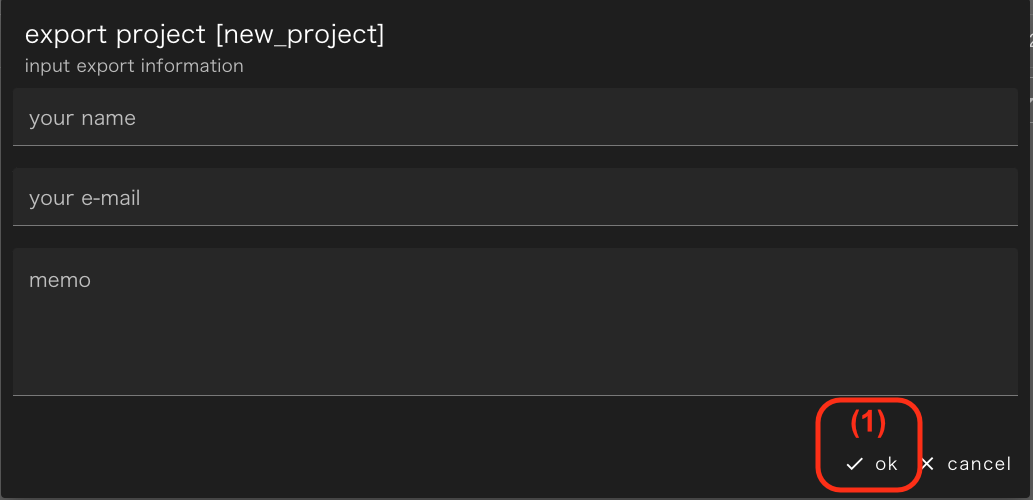1033x500 pixels.
Task: Dismiss the dialog with cancel
Action: pos(966,464)
